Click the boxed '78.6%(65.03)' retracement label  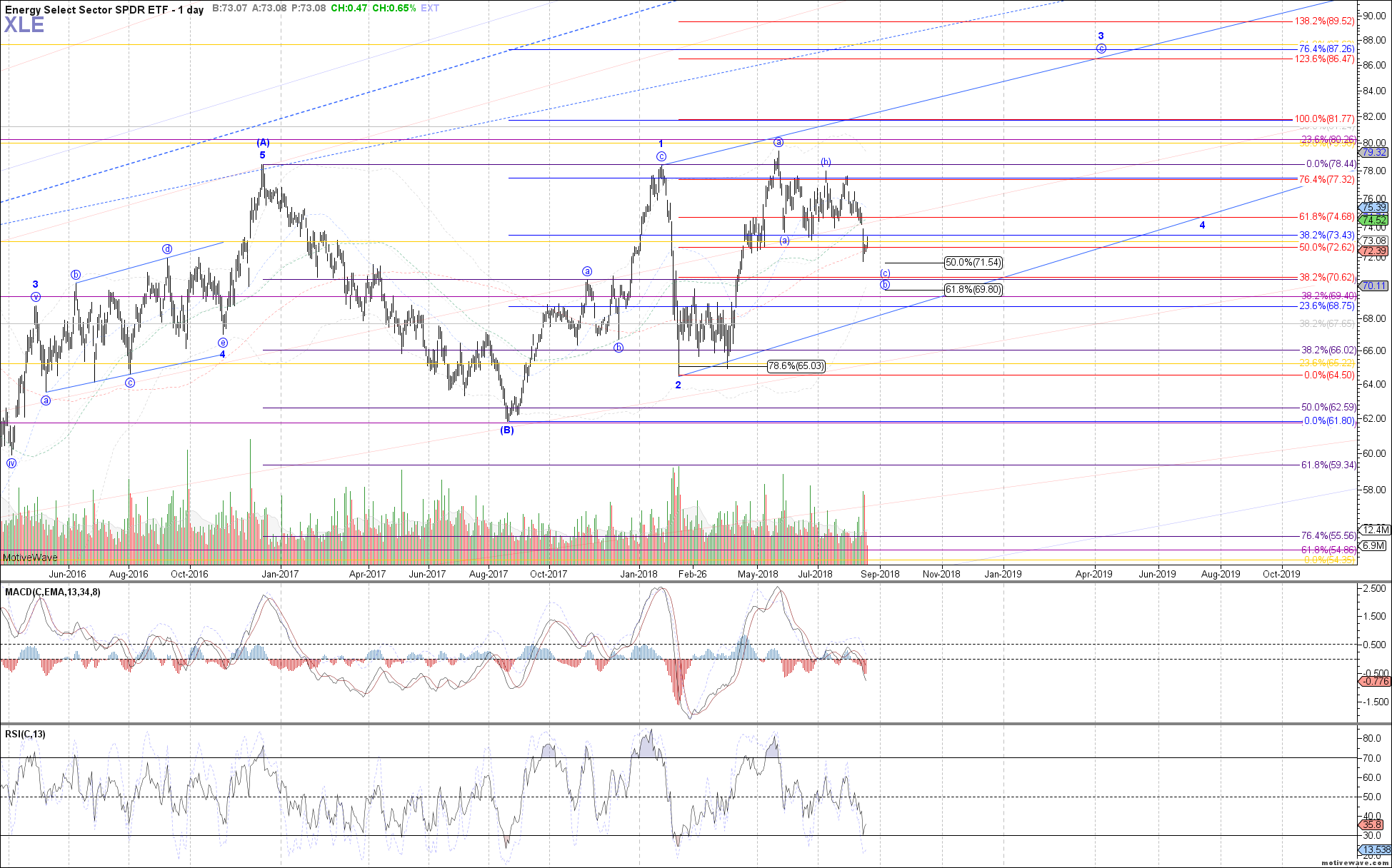[x=796, y=366]
